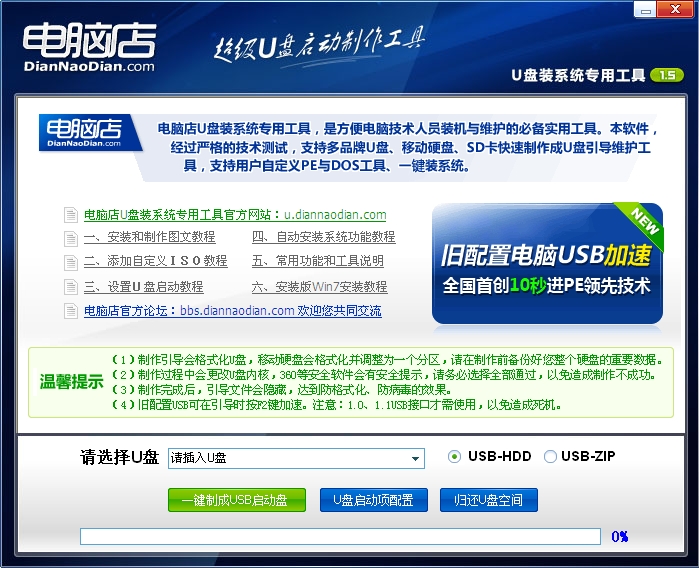Click tip (4) about F2 USB acceleration
Viewport: 699px width, 568px height.
click(336, 405)
